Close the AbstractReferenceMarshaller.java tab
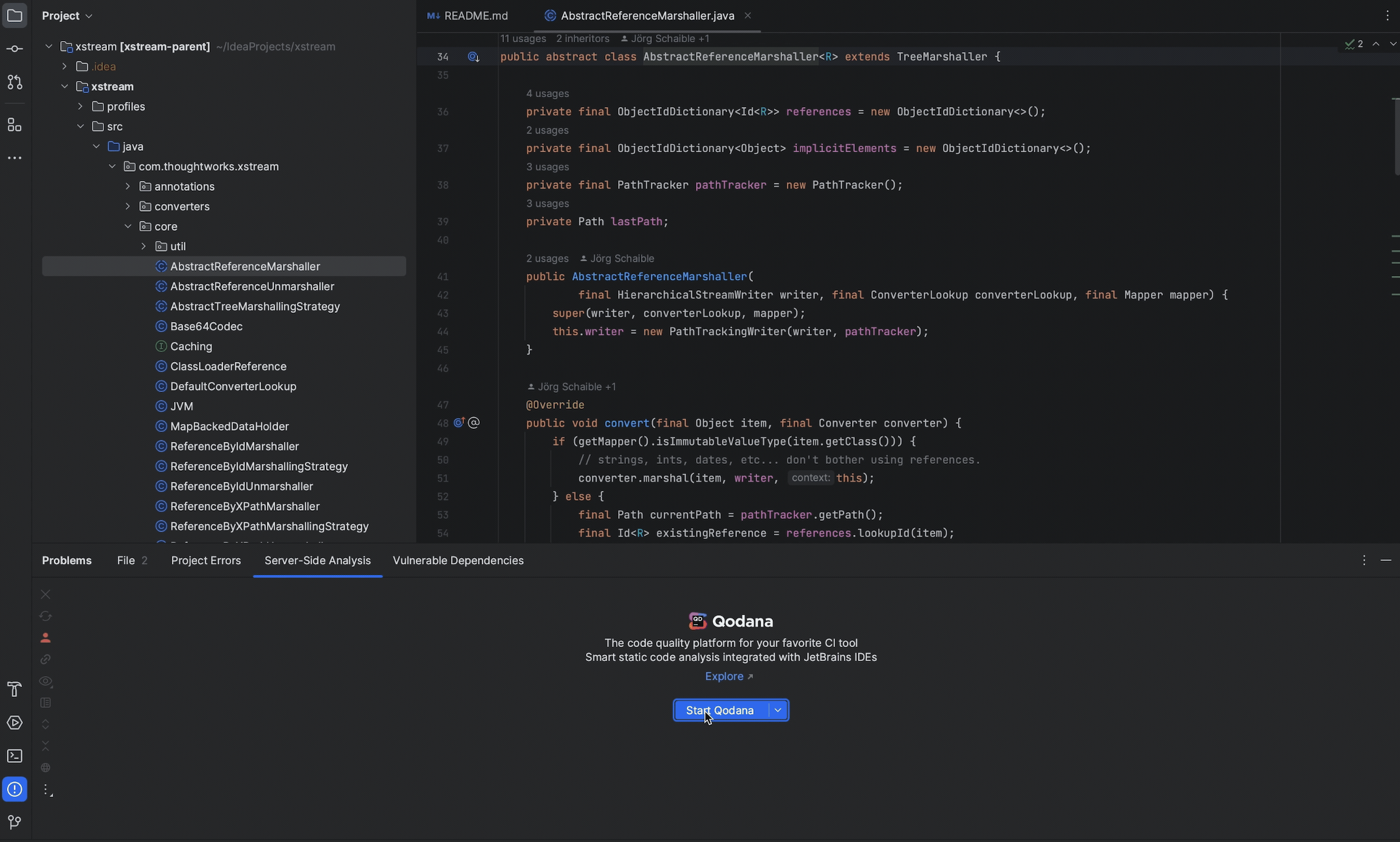This screenshot has height=842, width=1400. [x=747, y=16]
